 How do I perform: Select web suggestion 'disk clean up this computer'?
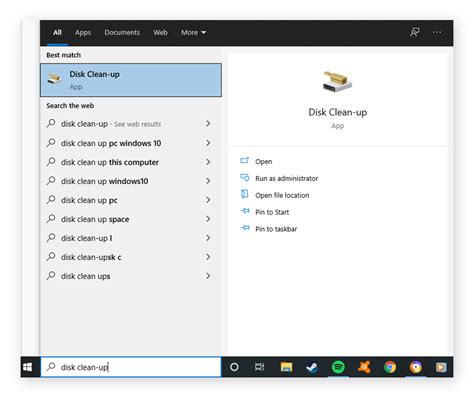pyautogui.click(x=131, y=162)
